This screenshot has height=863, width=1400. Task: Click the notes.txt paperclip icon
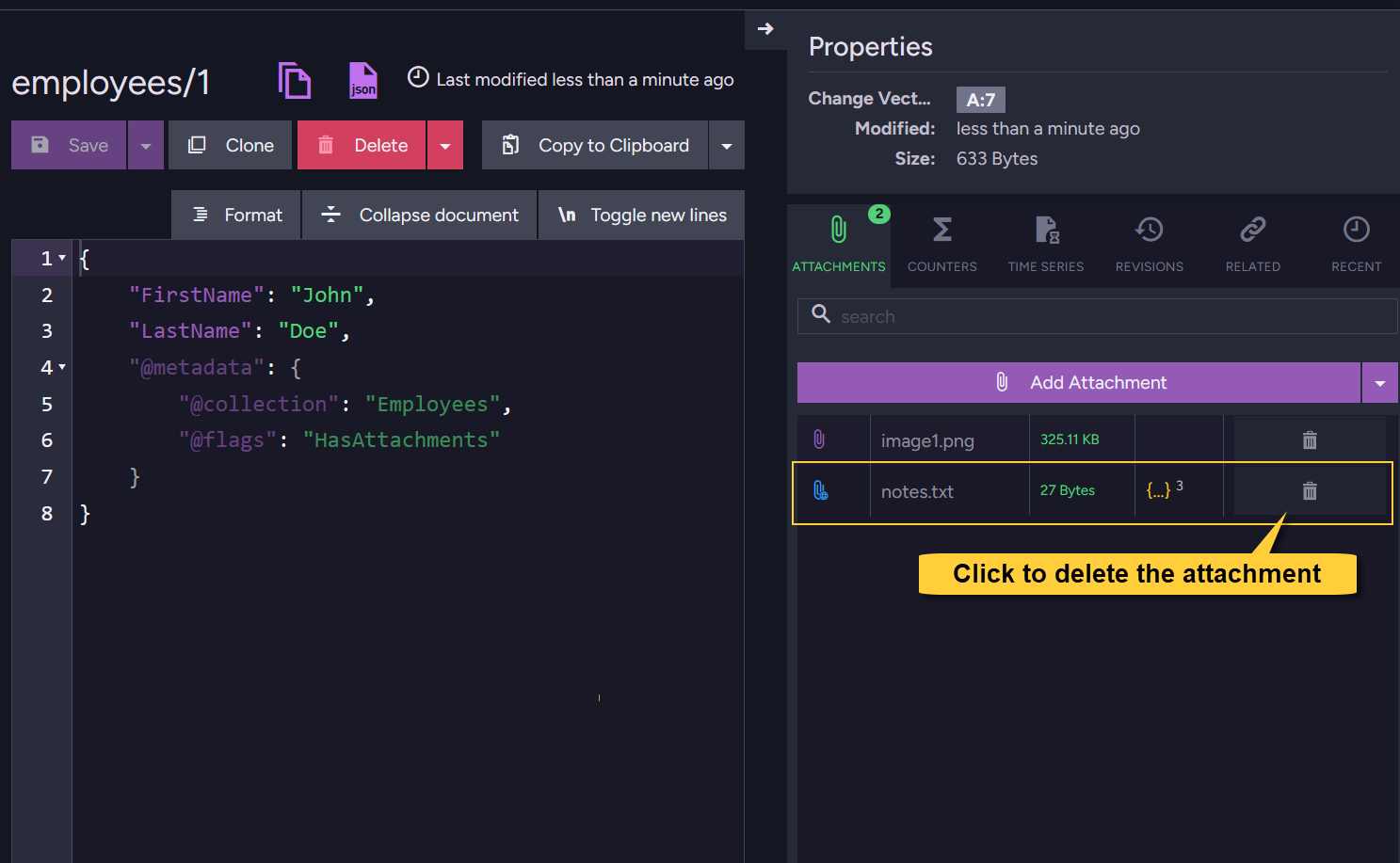[x=820, y=490]
